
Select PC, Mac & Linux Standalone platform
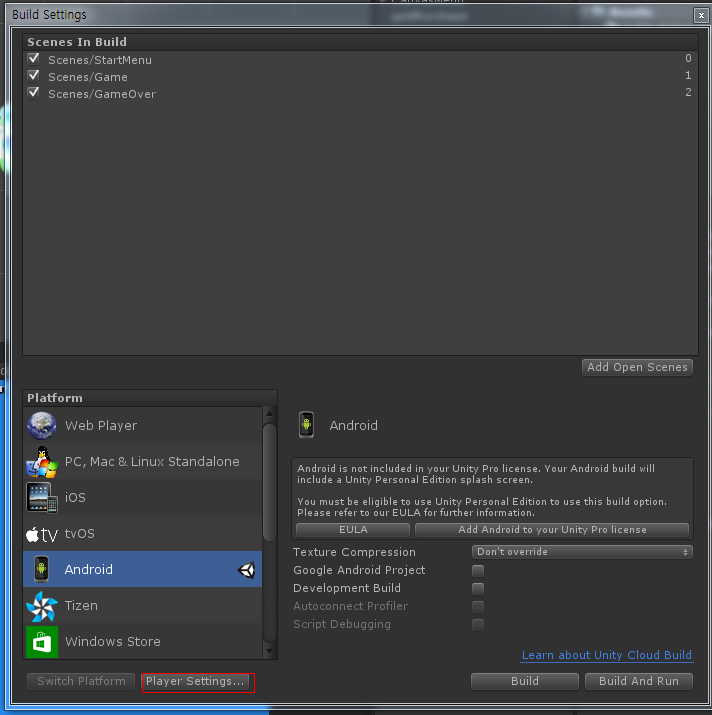[x=143, y=461]
